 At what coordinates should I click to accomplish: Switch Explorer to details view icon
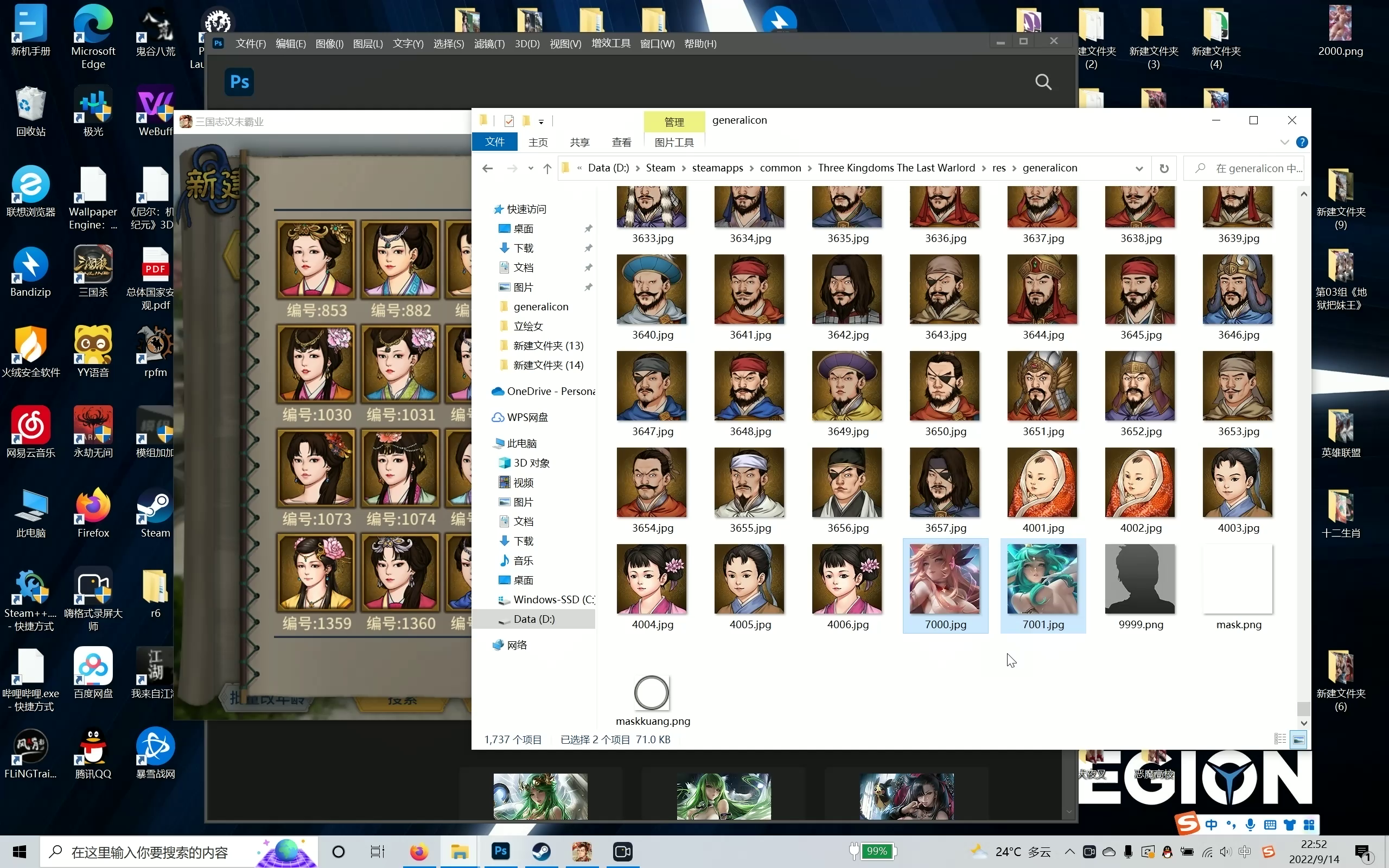coord(1280,739)
